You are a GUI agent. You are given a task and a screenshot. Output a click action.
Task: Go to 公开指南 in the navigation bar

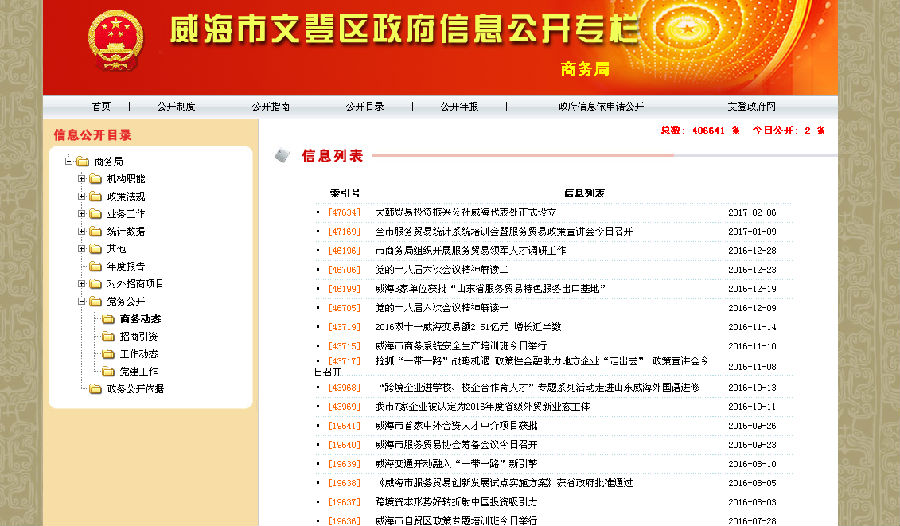tap(270, 107)
